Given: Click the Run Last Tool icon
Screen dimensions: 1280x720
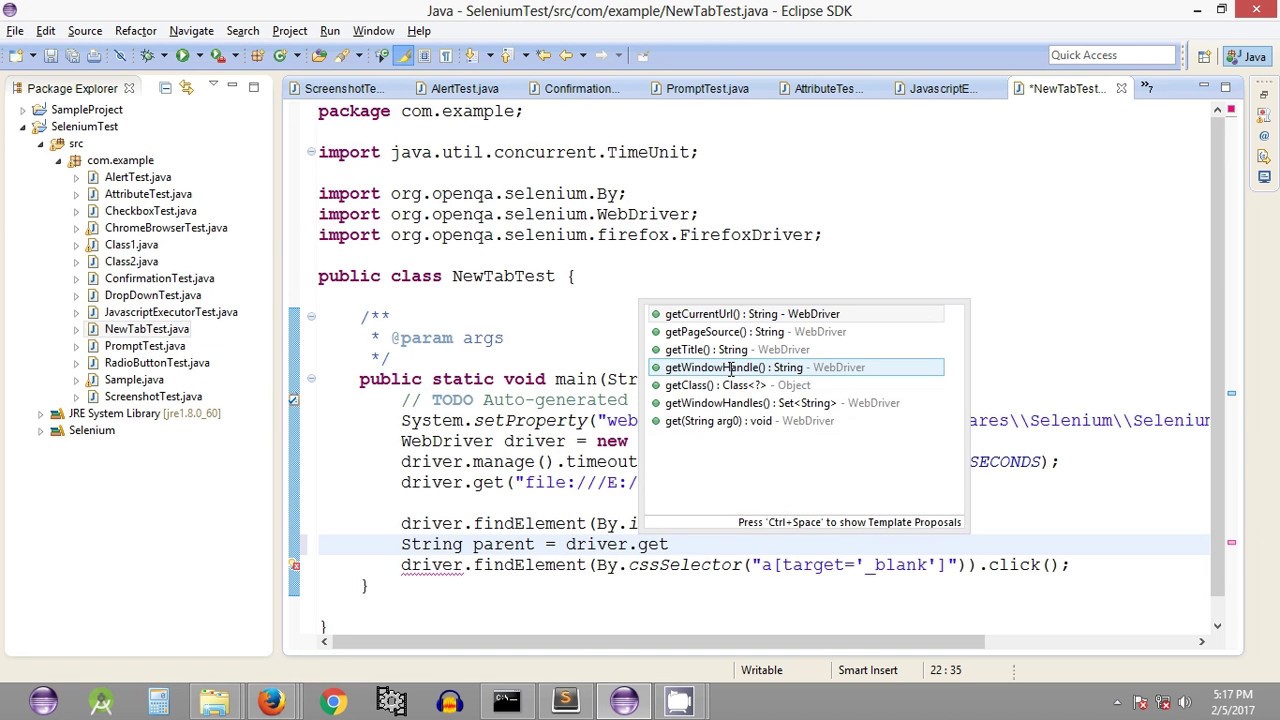Looking at the screenshot, I should (x=219, y=55).
